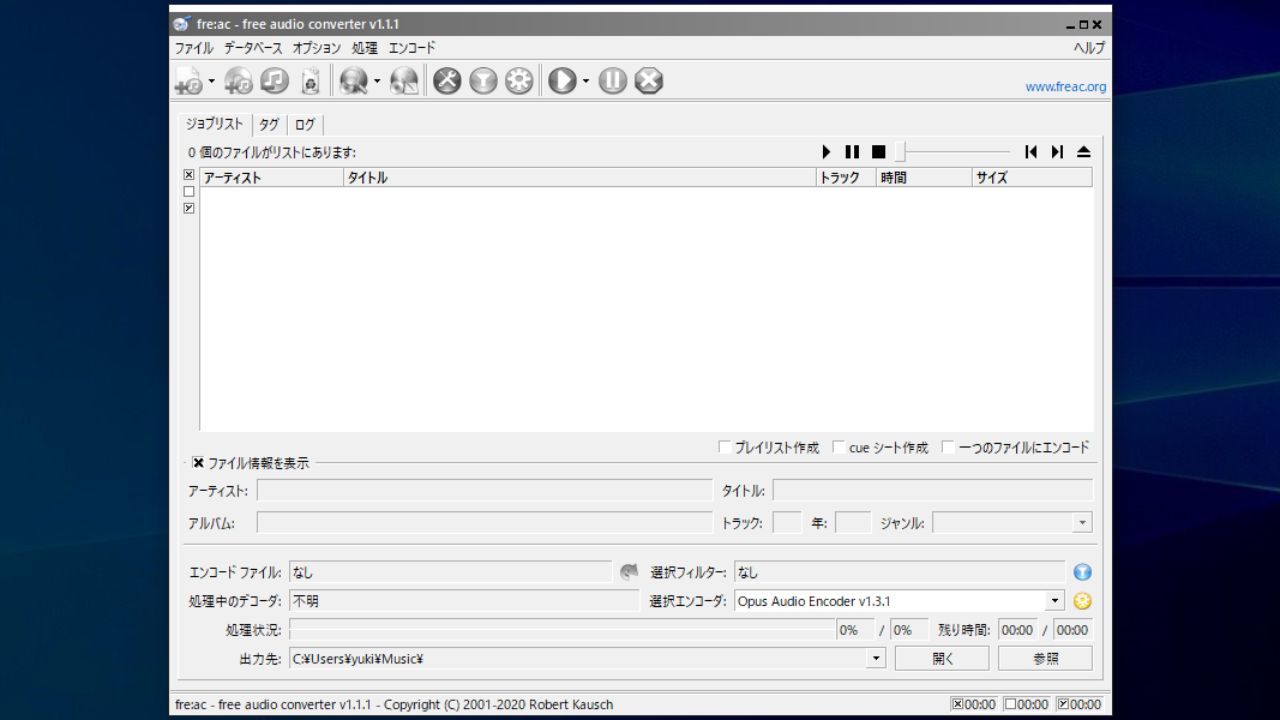
Task: Click the submit CD database entry icon
Action: pos(404,81)
